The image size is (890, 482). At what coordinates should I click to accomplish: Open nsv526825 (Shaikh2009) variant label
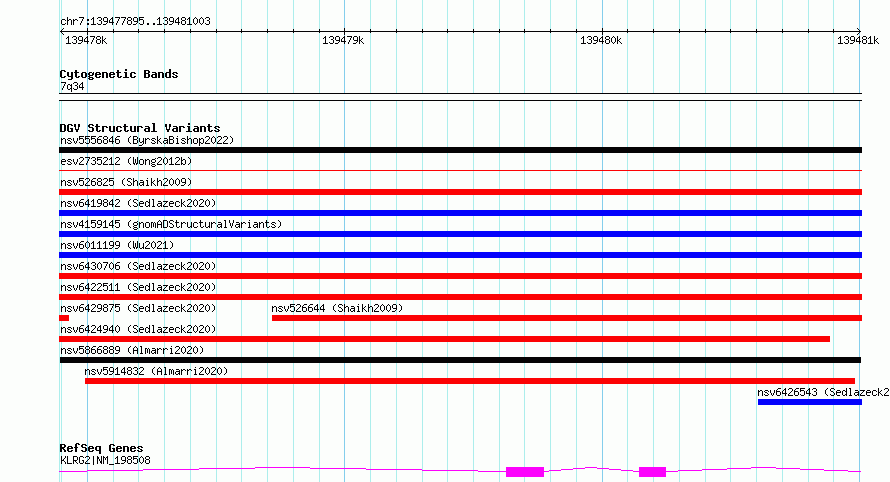126,182
